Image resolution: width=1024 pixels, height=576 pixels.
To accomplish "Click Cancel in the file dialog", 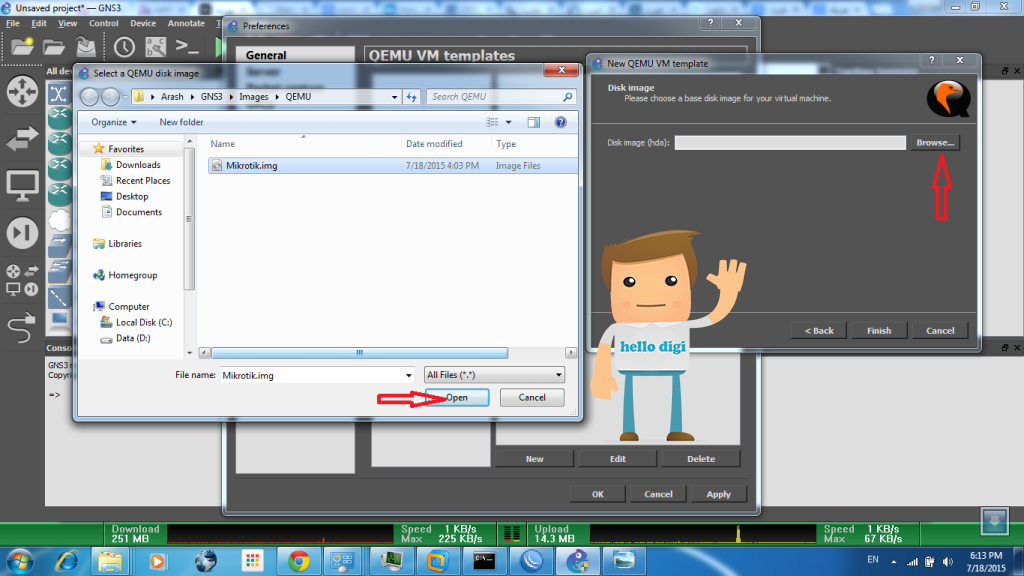I will 532,397.
